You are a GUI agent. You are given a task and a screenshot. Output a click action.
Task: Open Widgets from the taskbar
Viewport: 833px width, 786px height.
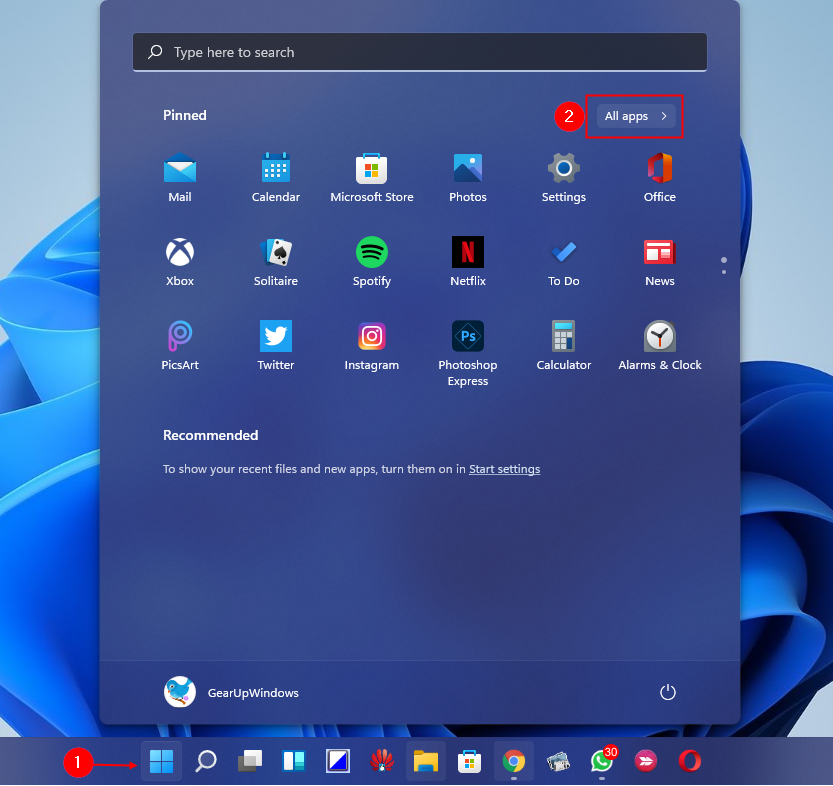click(x=294, y=762)
